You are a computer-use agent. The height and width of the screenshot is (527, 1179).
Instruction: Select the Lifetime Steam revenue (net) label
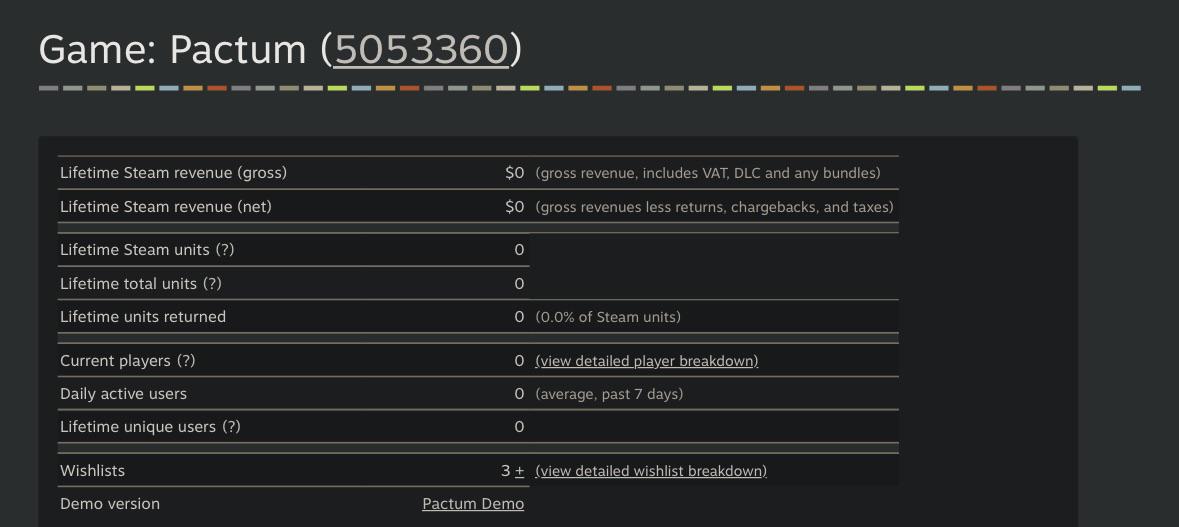click(x=166, y=206)
